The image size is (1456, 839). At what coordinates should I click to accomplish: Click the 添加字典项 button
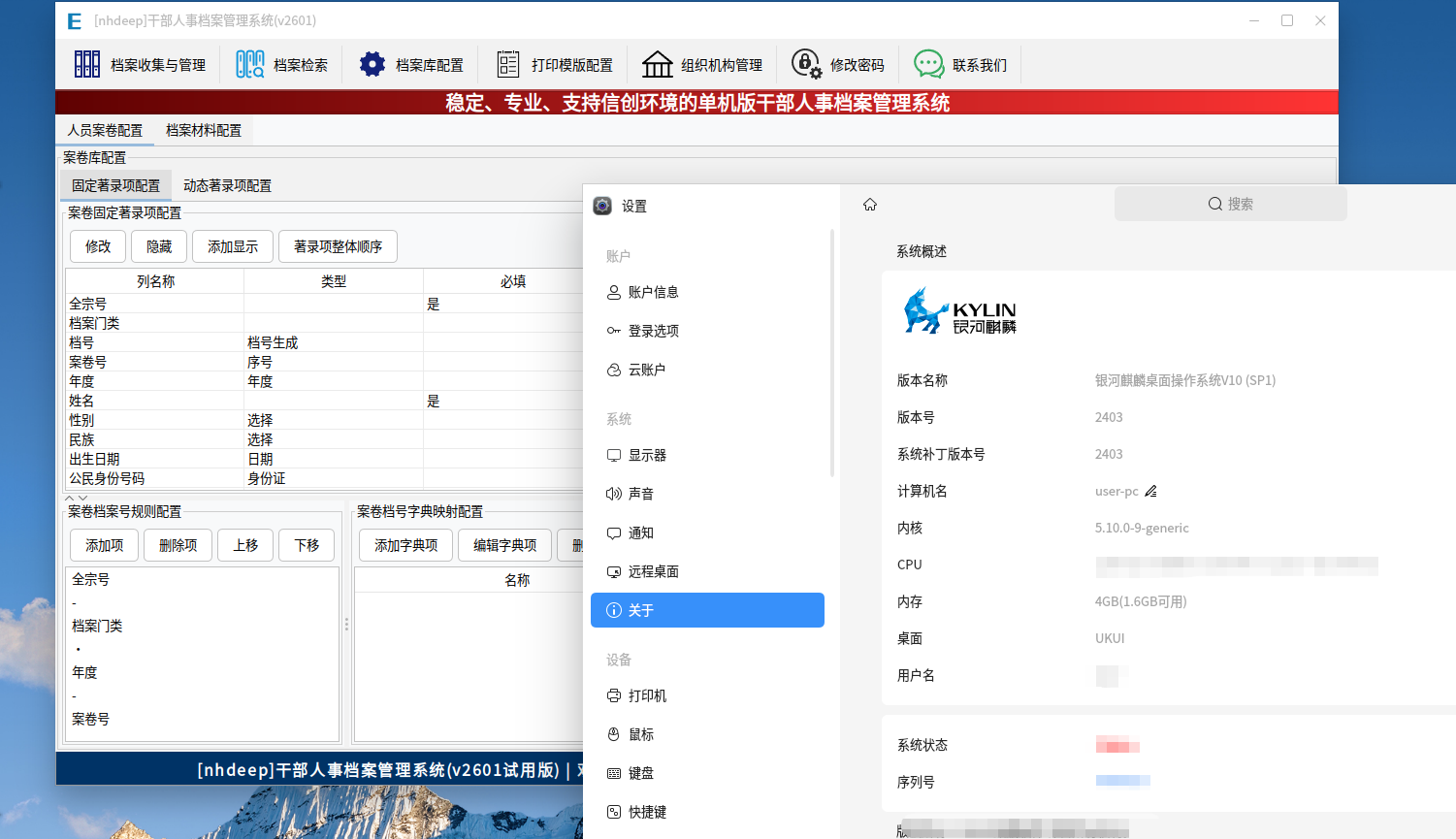point(405,545)
